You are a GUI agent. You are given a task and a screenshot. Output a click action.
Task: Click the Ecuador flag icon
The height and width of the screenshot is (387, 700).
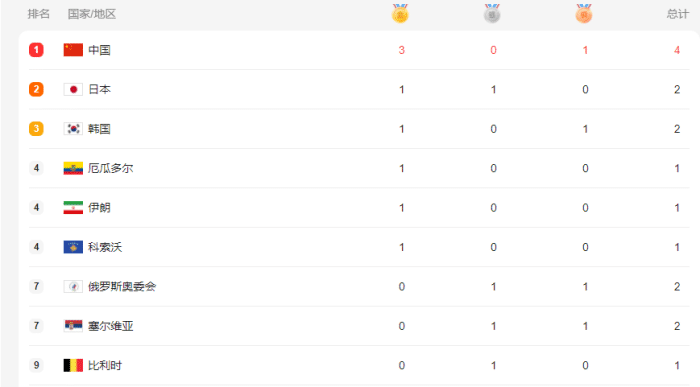73,168
